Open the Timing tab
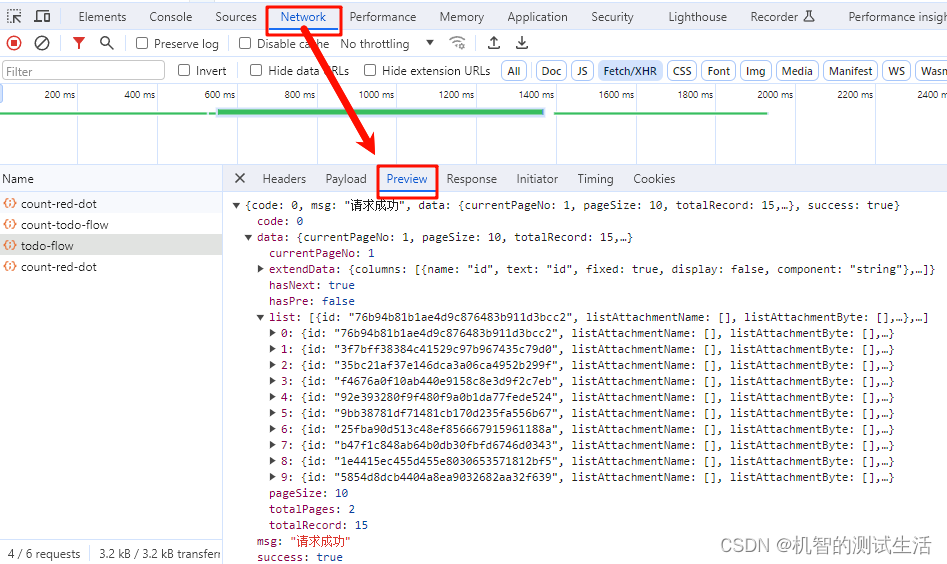 click(x=595, y=179)
